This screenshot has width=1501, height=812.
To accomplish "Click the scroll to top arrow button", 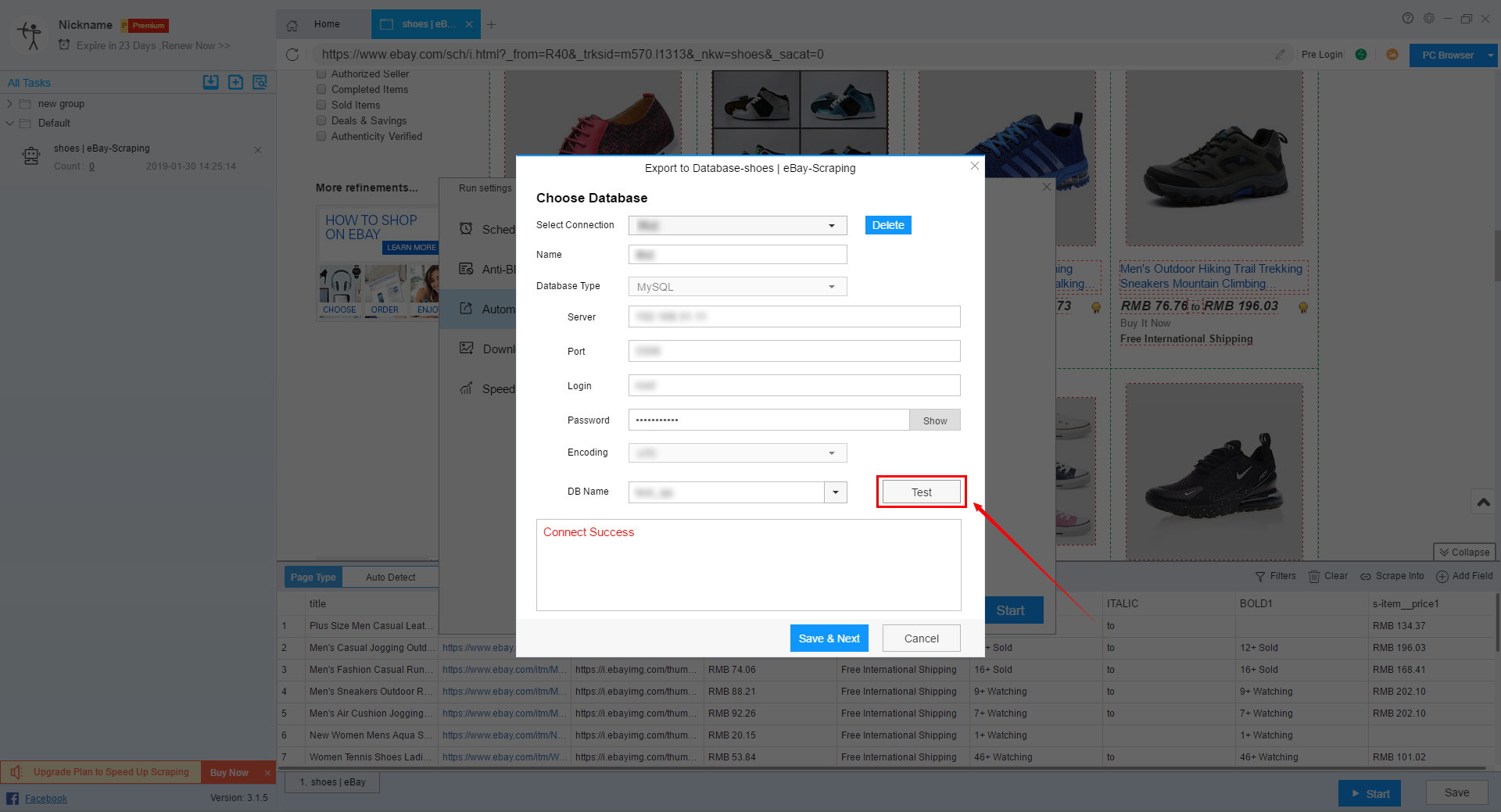I will pyautogui.click(x=1483, y=502).
